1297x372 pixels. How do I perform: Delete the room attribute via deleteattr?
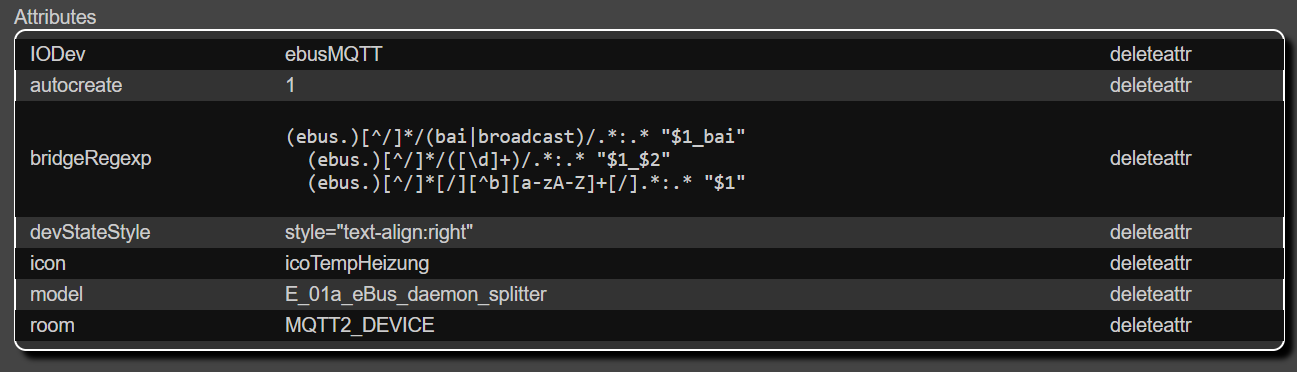click(1150, 326)
